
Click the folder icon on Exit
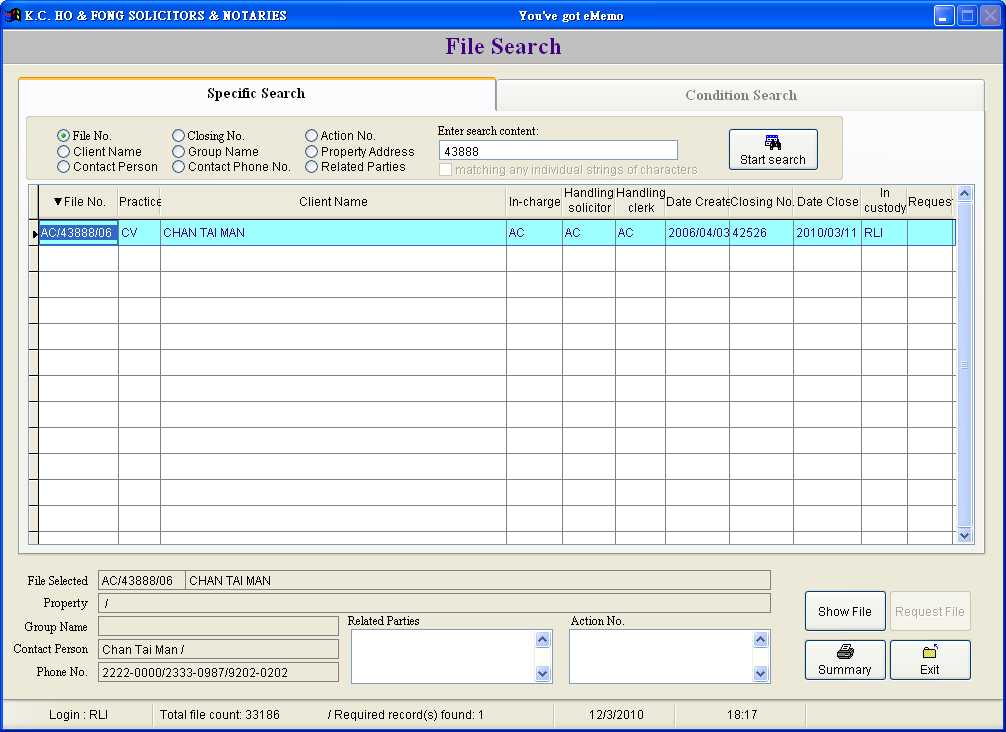930,652
